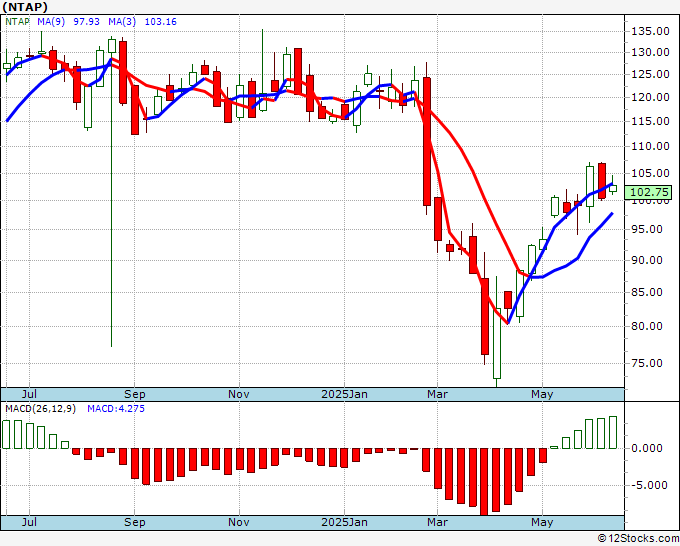Click the 90.00 price axis label
The image size is (680, 546).
[647, 260]
